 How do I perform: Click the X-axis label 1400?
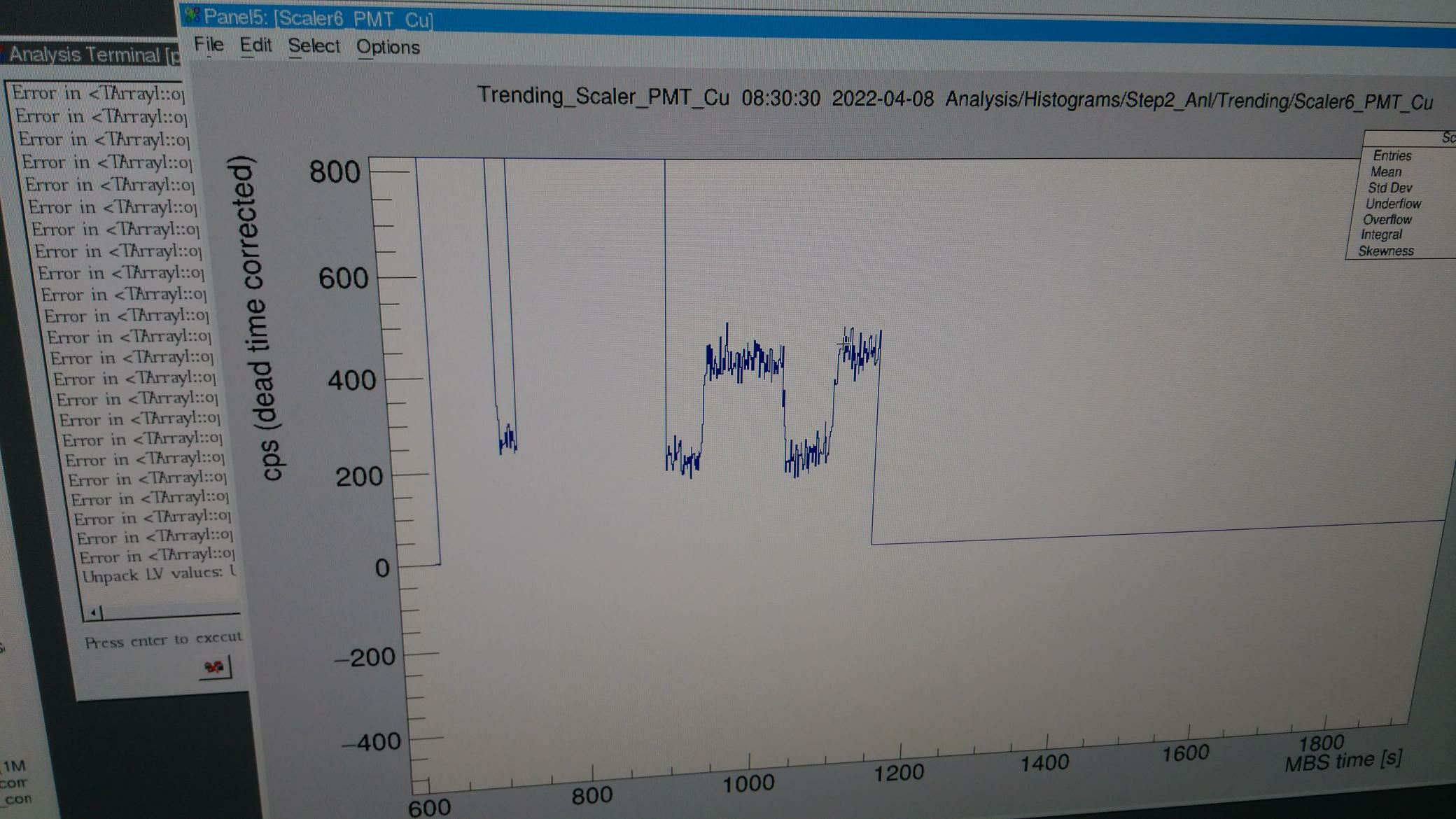pyautogui.click(x=1044, y=762)
